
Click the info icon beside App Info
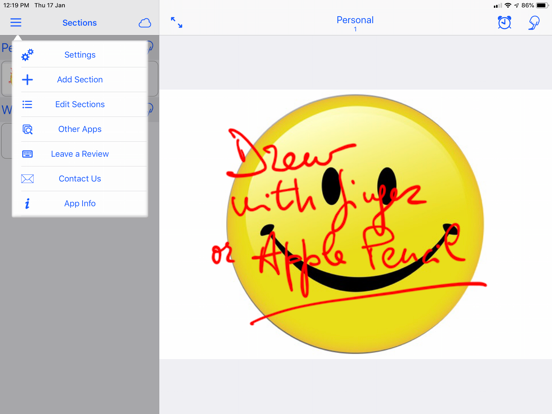(x=27, y=203)
